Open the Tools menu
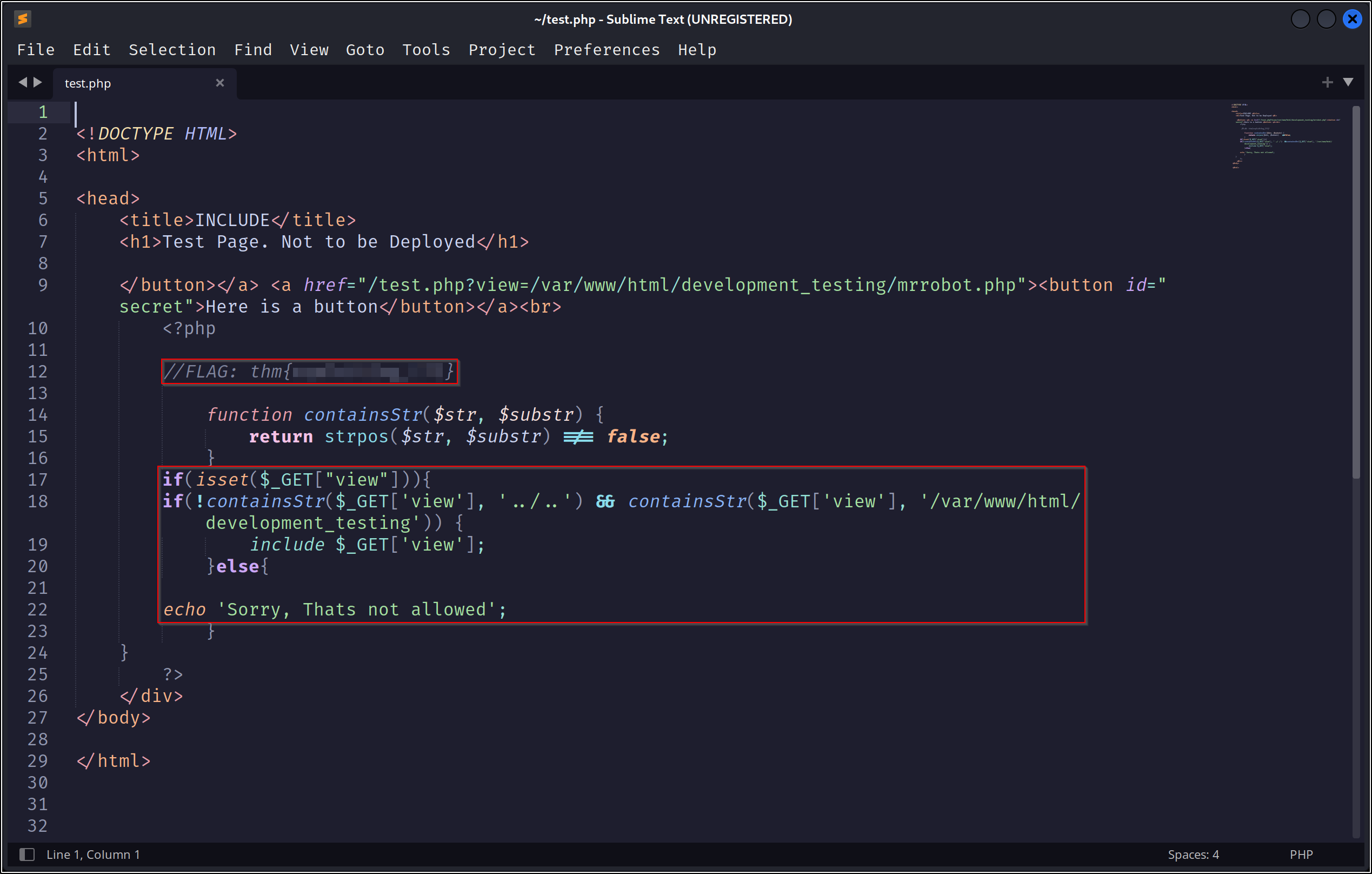1372x874 pixels. coord(425,50)
